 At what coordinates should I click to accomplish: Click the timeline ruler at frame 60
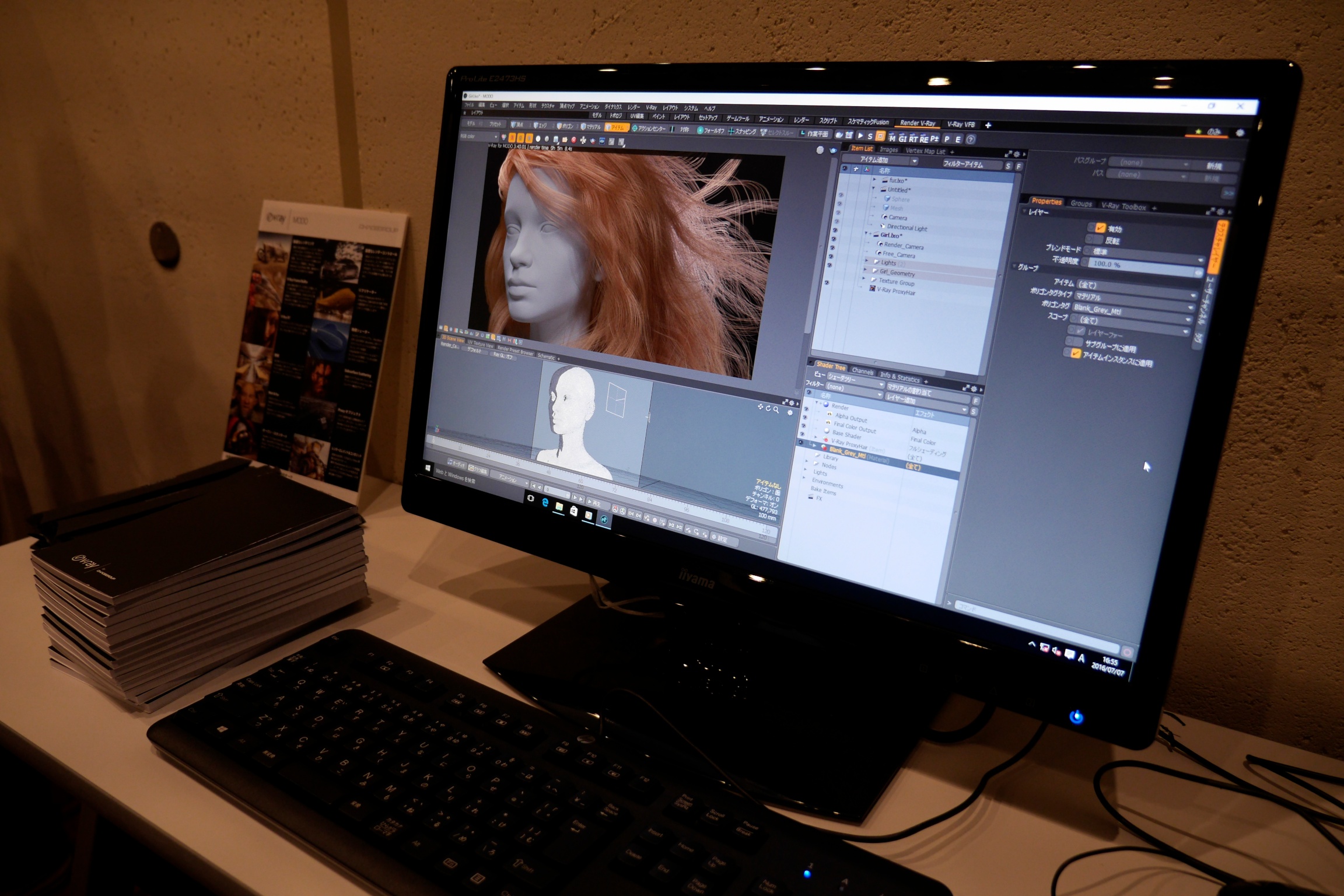point(580,481)
